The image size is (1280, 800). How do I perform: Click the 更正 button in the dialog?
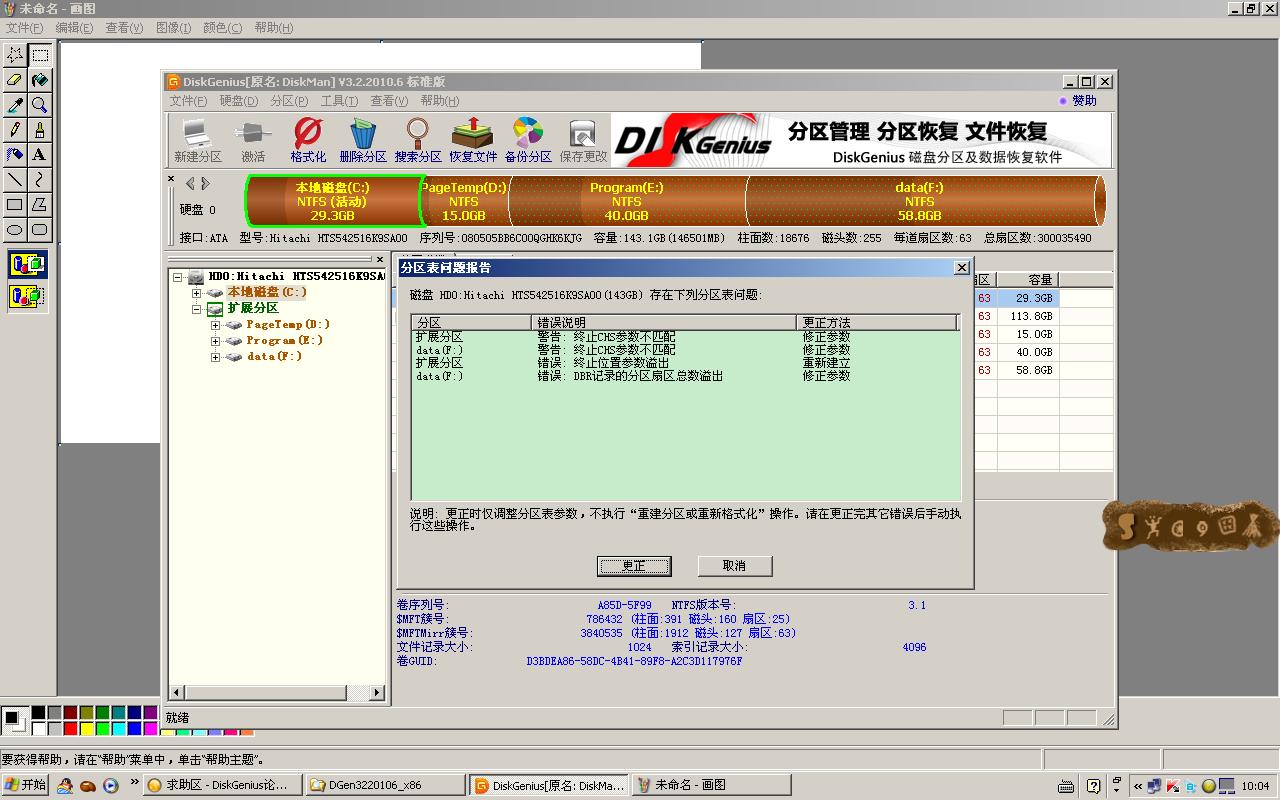tap(634, 566)
